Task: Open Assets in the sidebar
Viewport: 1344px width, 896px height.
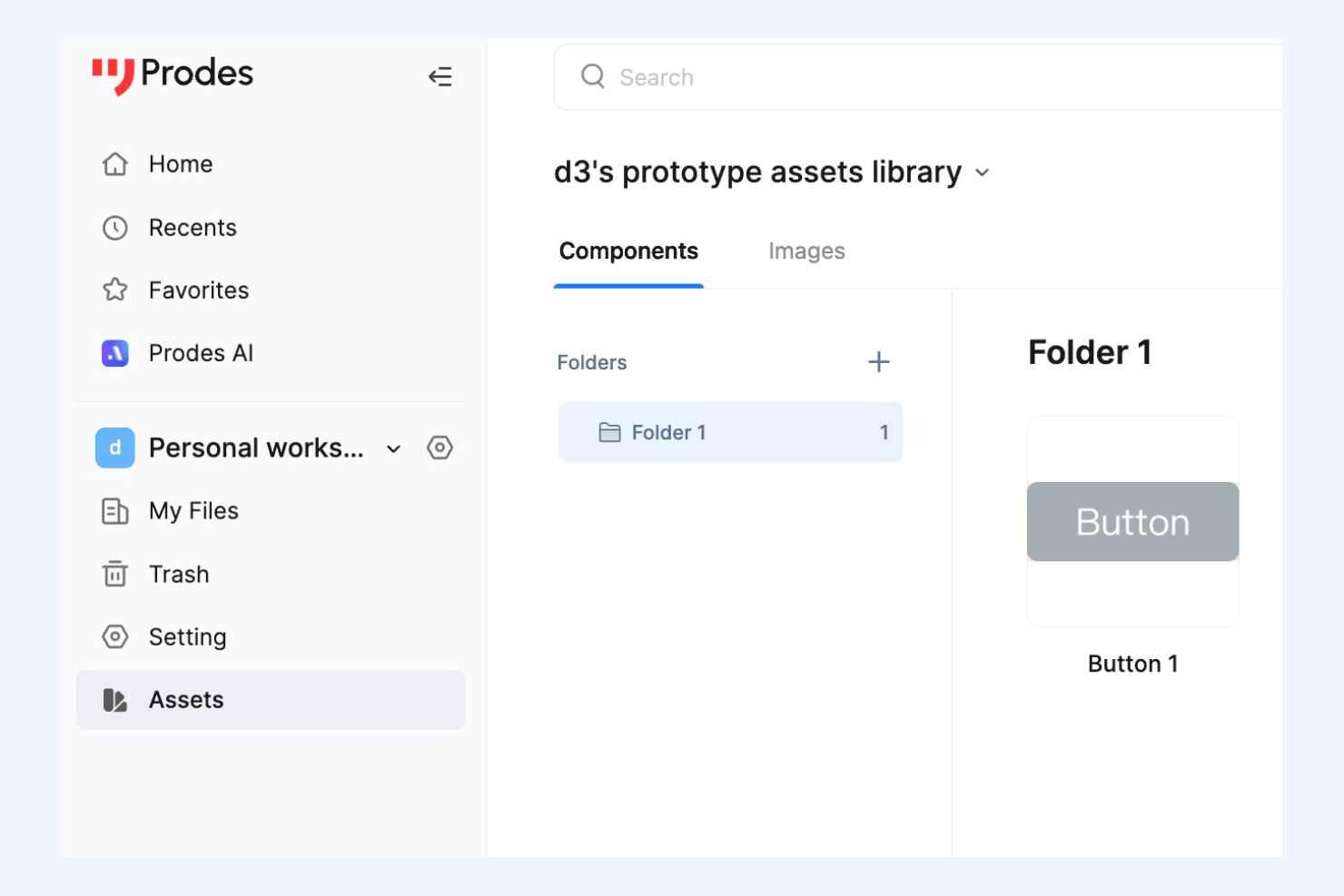Action: pos(271,700)
